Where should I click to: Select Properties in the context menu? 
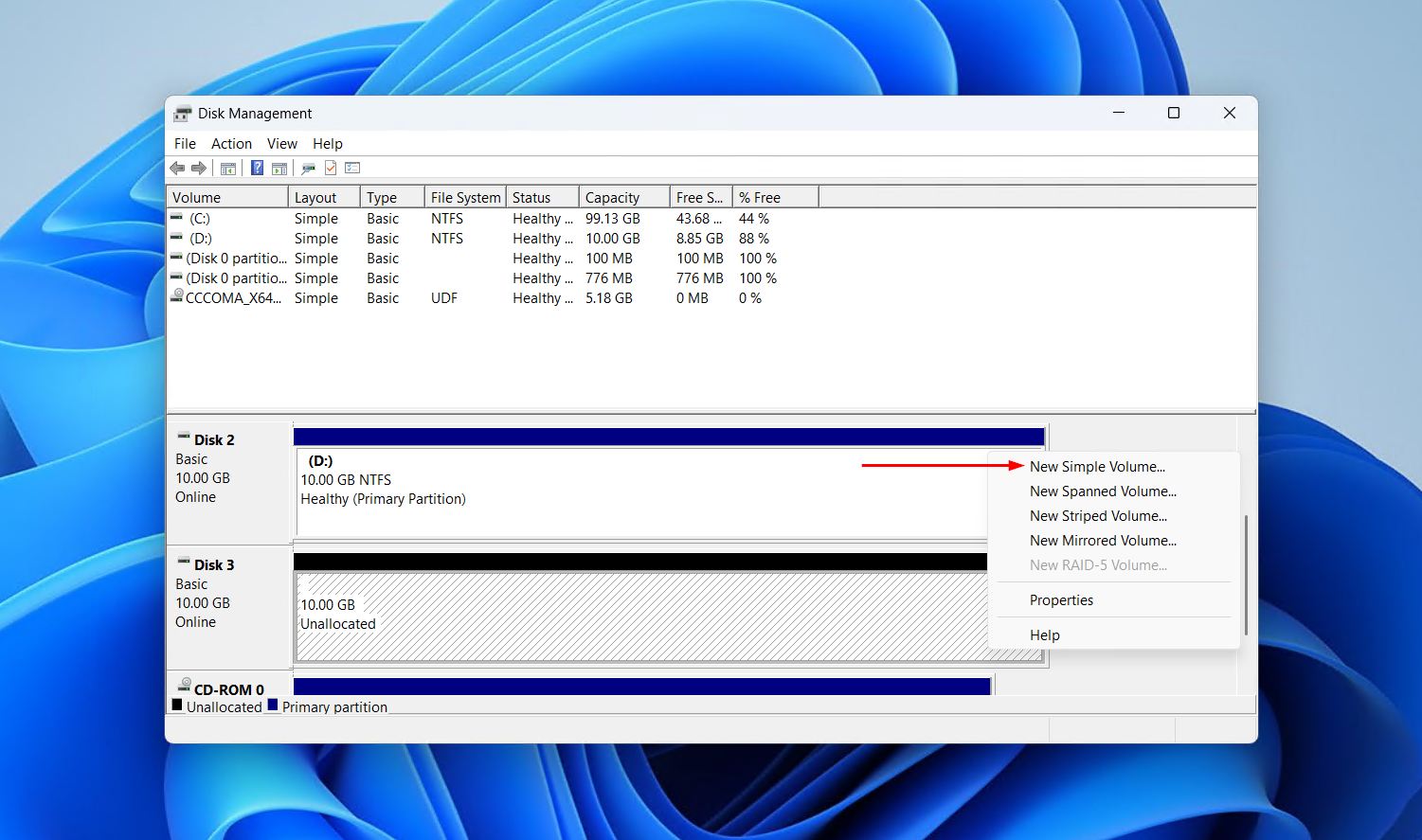point(1061,600)
